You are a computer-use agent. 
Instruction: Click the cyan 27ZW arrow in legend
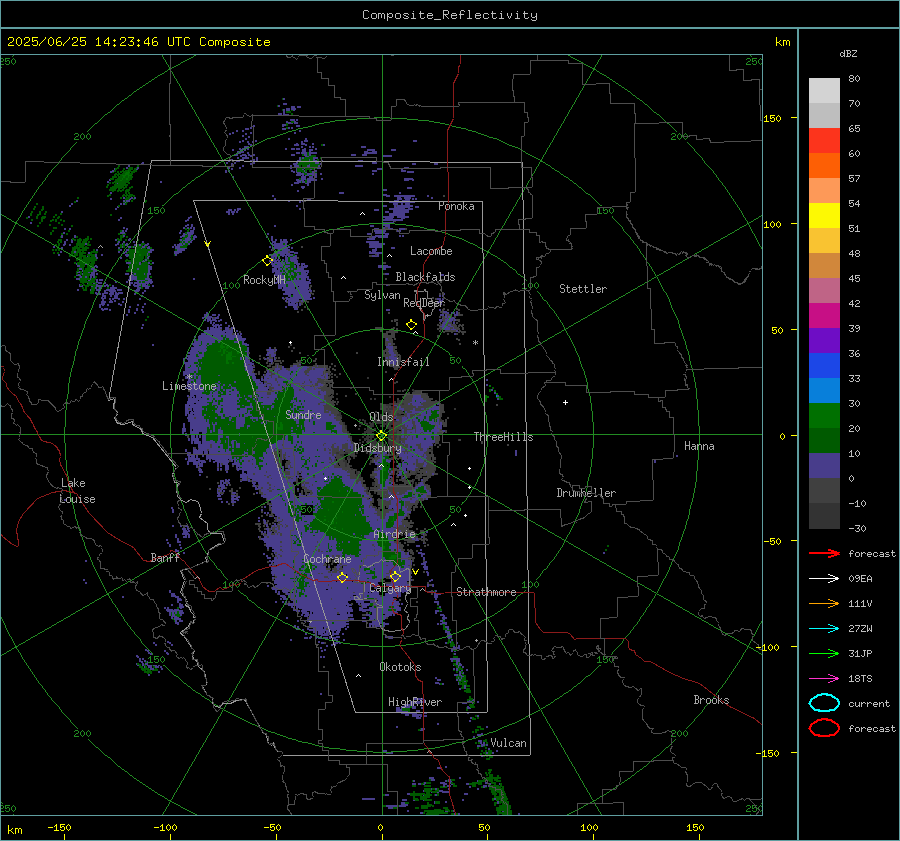point(824,629)
